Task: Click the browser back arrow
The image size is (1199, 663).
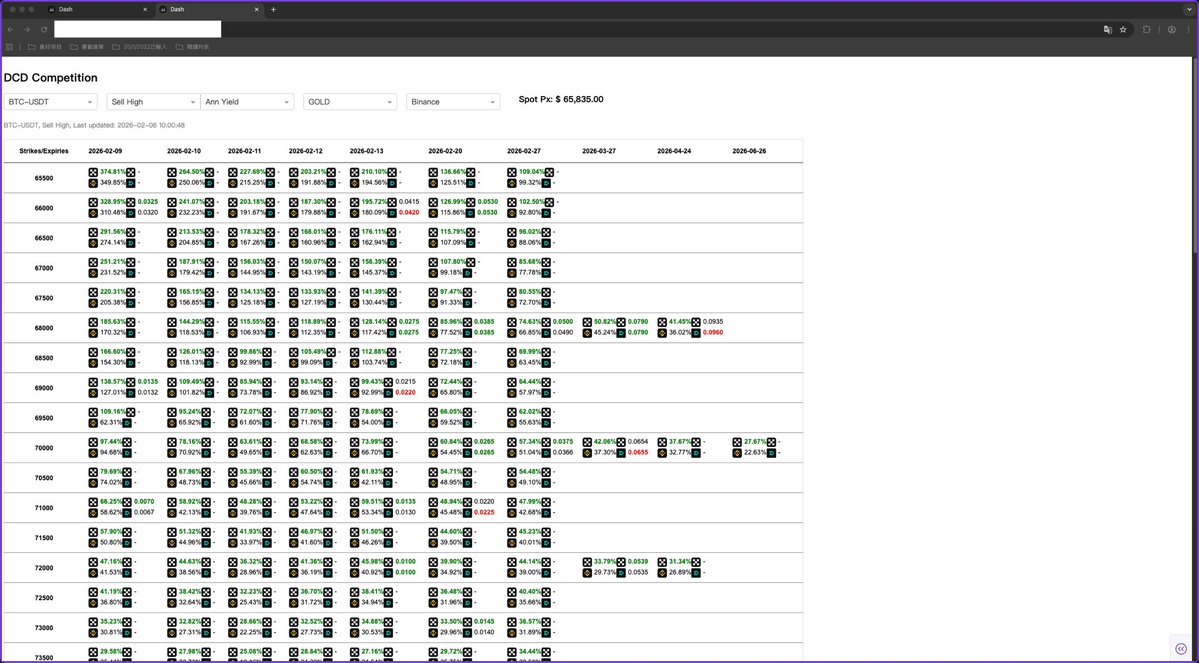Action: click(10, 30)
